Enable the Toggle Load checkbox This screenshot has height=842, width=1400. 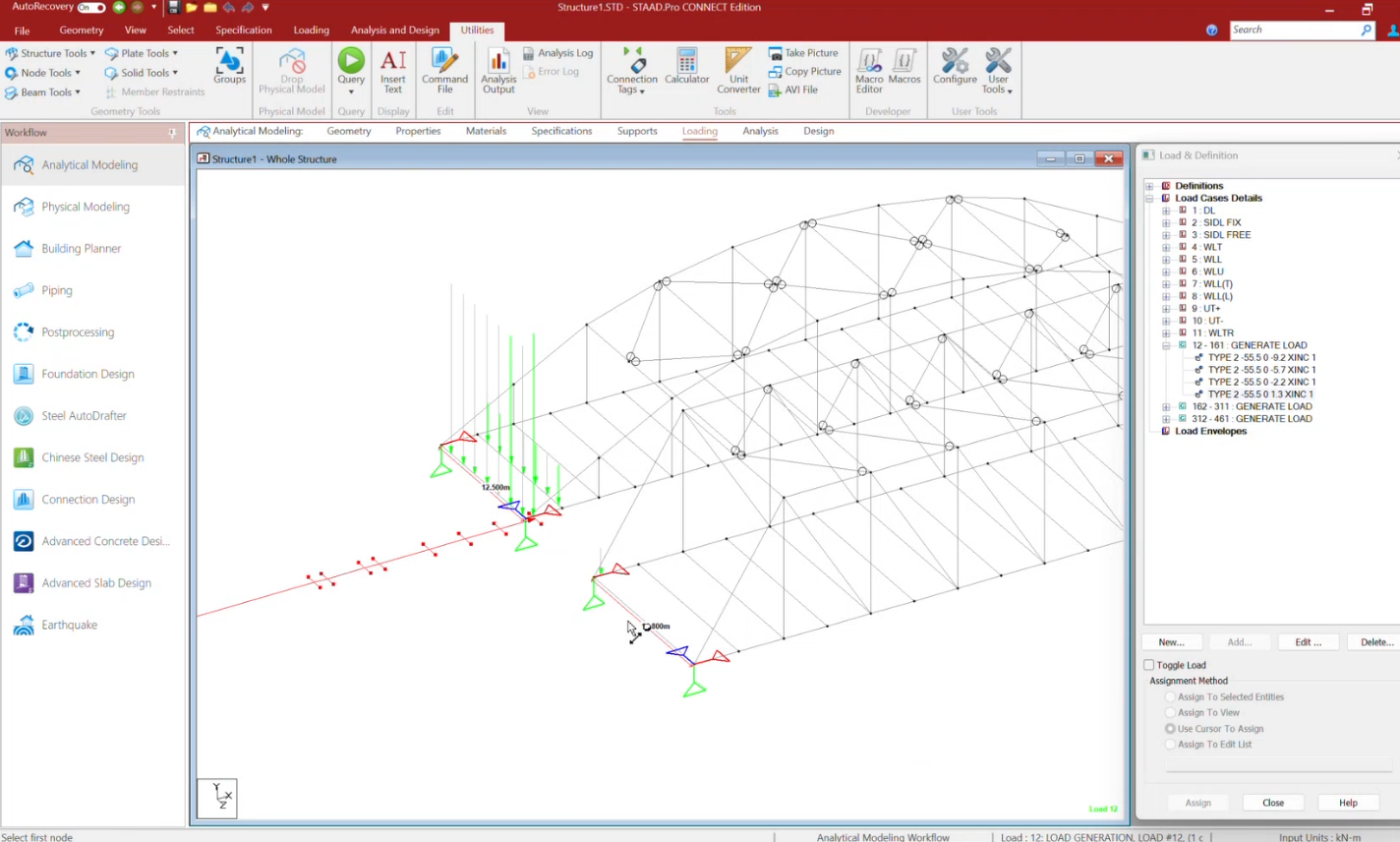pos(1149,665)
